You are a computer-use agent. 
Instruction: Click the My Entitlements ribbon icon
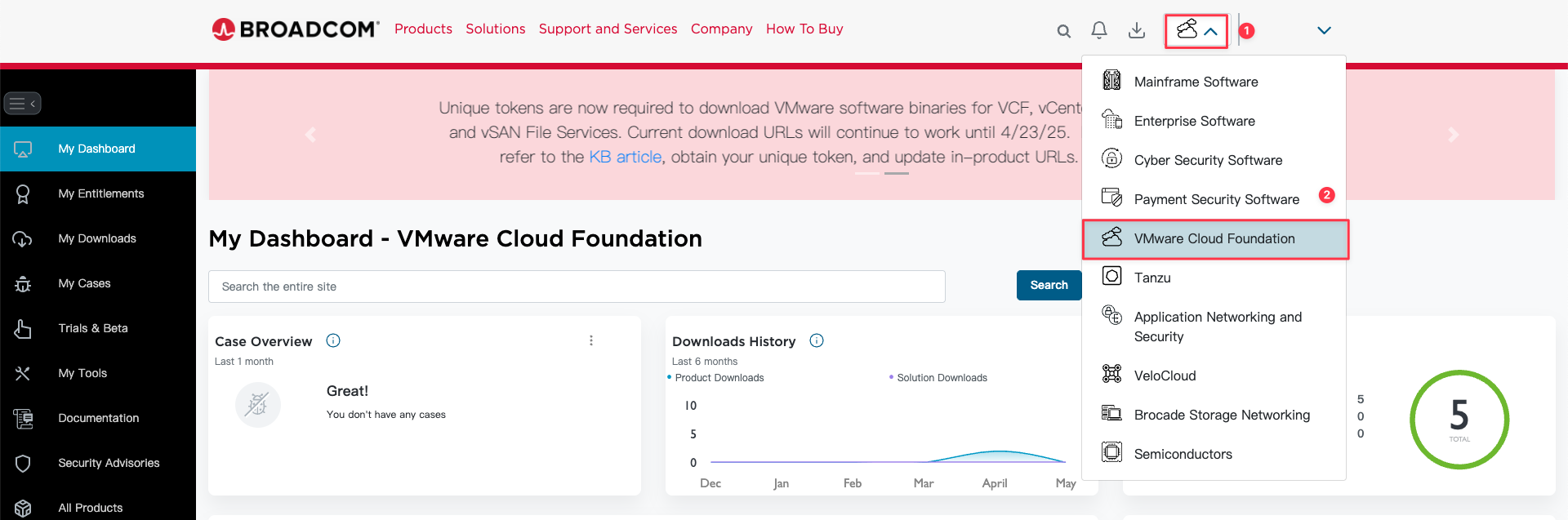click(23, 194)
